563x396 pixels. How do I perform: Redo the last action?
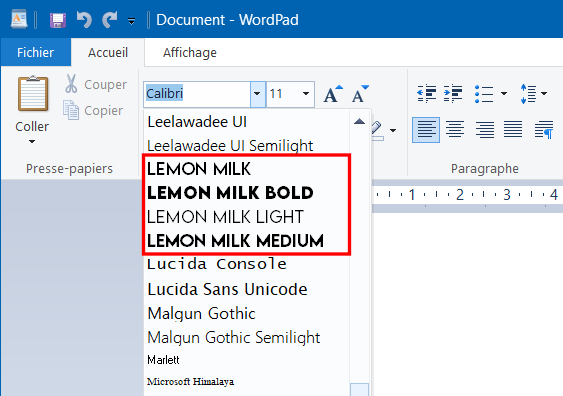click(110, 20)
